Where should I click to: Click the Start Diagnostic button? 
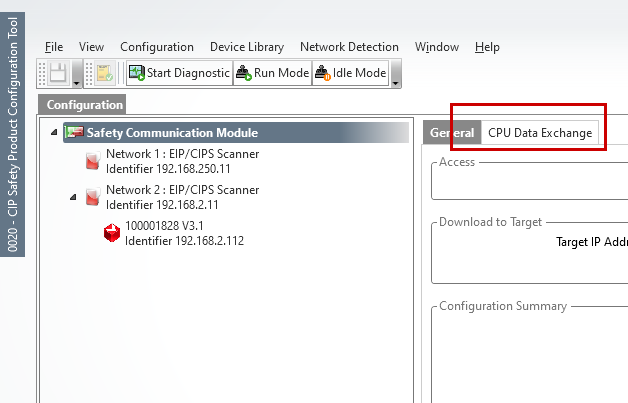[179, 73]
